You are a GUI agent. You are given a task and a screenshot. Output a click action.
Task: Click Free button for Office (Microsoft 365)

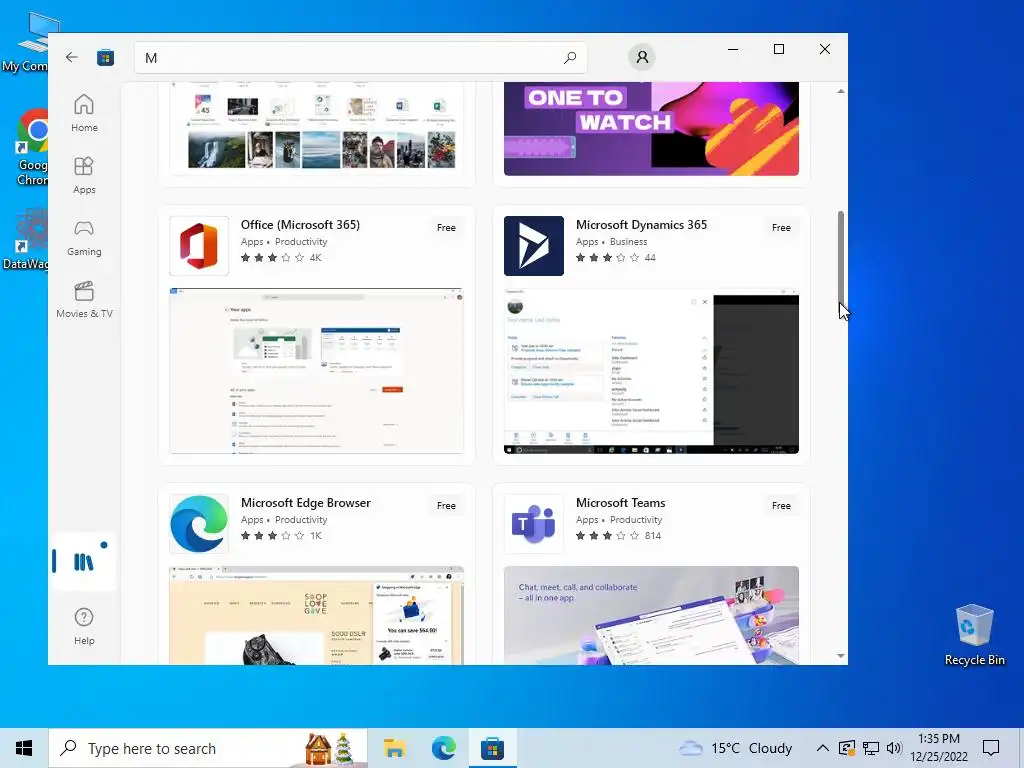click(446, 227)
